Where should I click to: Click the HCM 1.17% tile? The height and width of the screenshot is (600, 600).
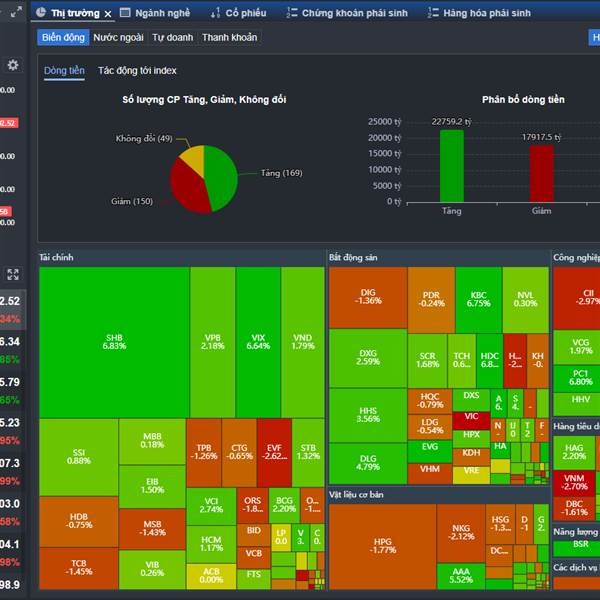pos(211,544)
